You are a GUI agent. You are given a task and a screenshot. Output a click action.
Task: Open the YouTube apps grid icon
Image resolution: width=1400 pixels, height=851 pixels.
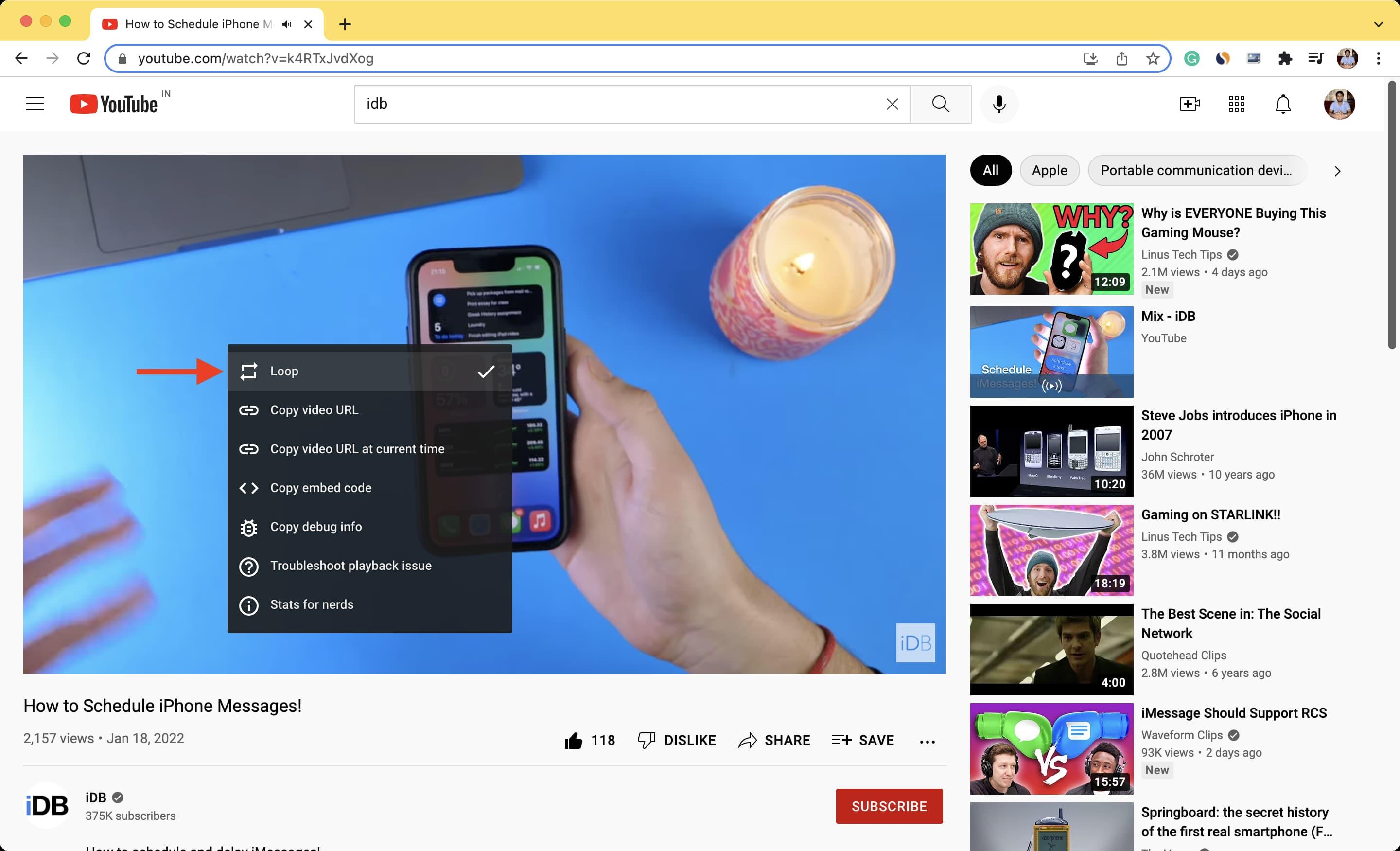point(1236,104)
